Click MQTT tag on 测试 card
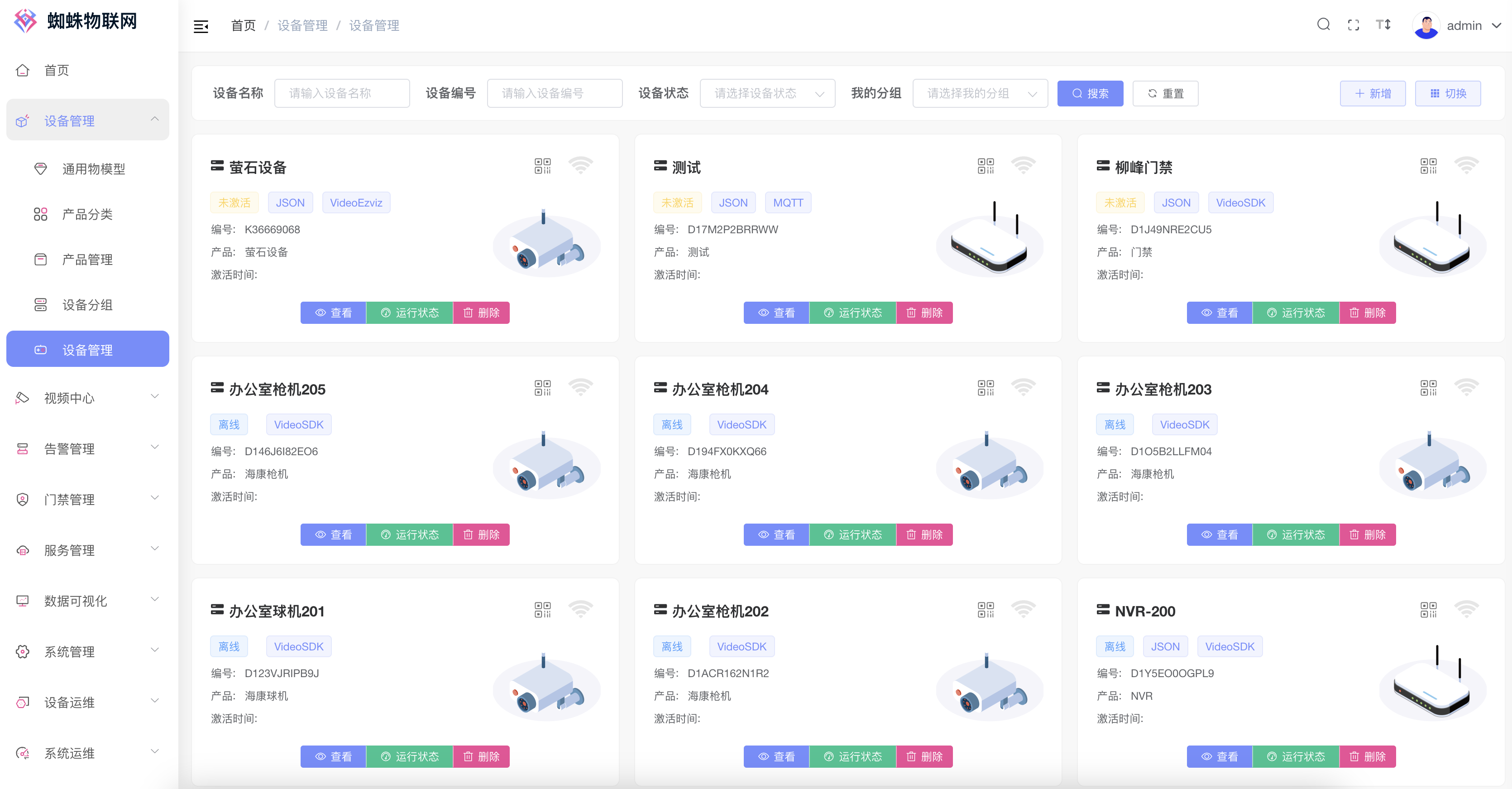The height and width of the screenshot is (789, 1512). (x=788, y=202)
